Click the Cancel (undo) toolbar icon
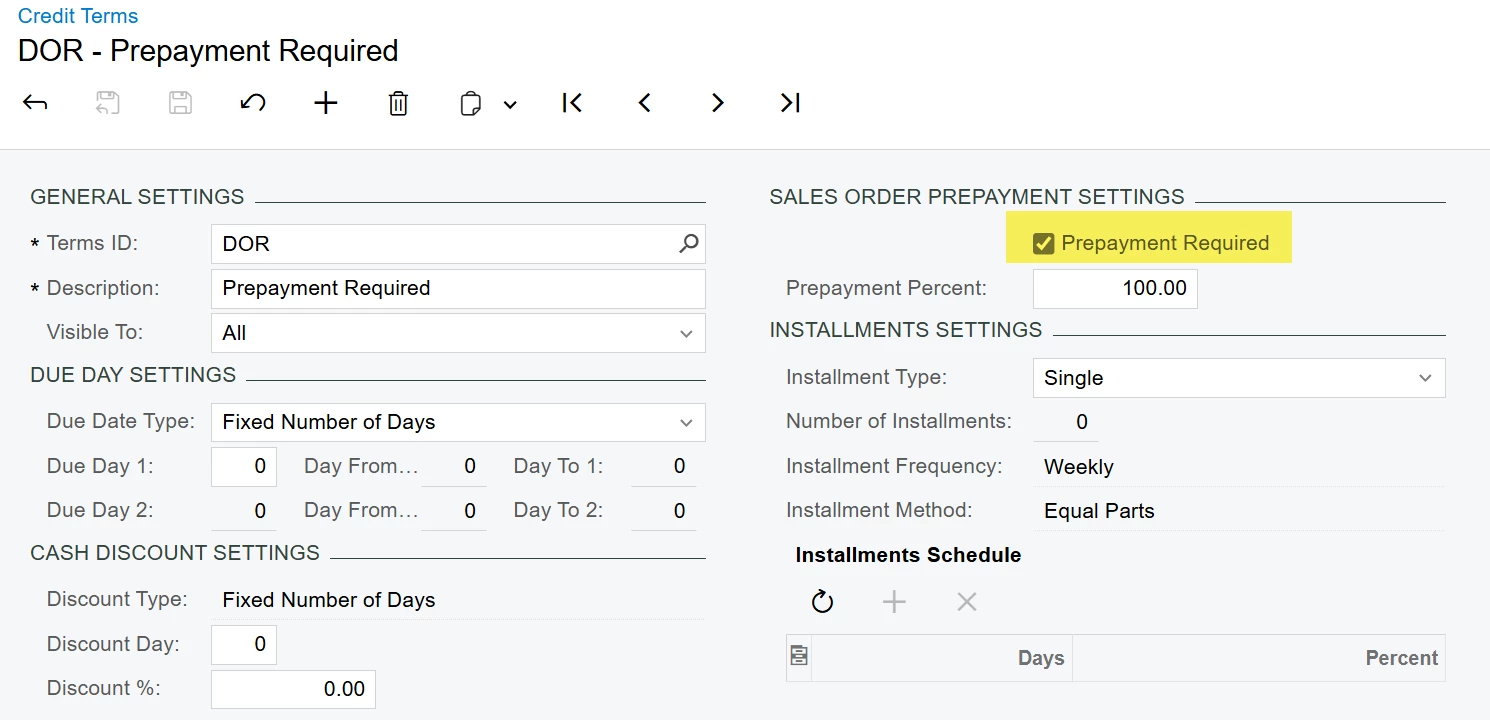Image resolution: width=1490 pixels, height=720 pixels. point(253,103)
